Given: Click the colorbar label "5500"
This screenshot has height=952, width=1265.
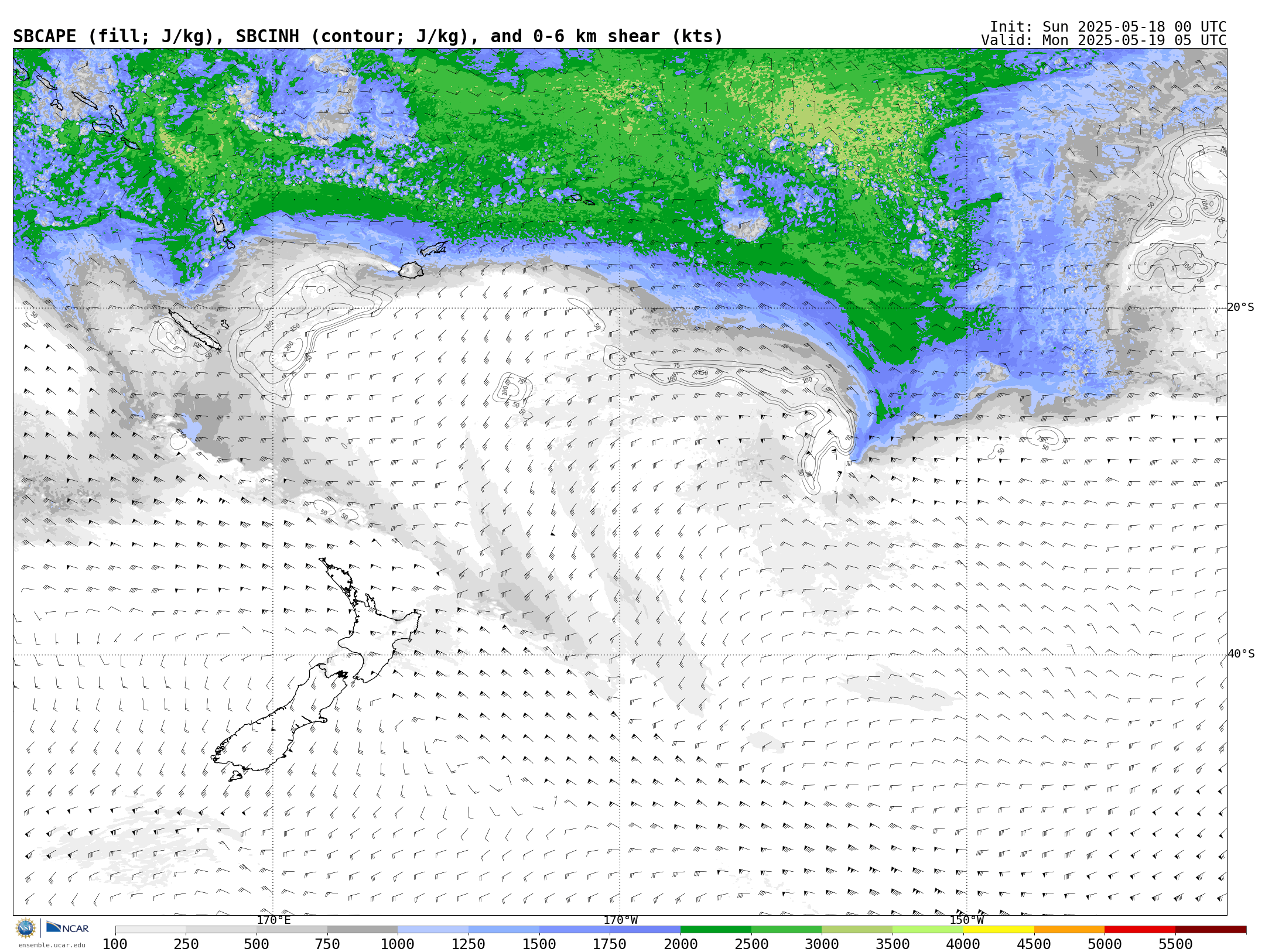Looking at the screenshot, I should (x=1175, y=944).
